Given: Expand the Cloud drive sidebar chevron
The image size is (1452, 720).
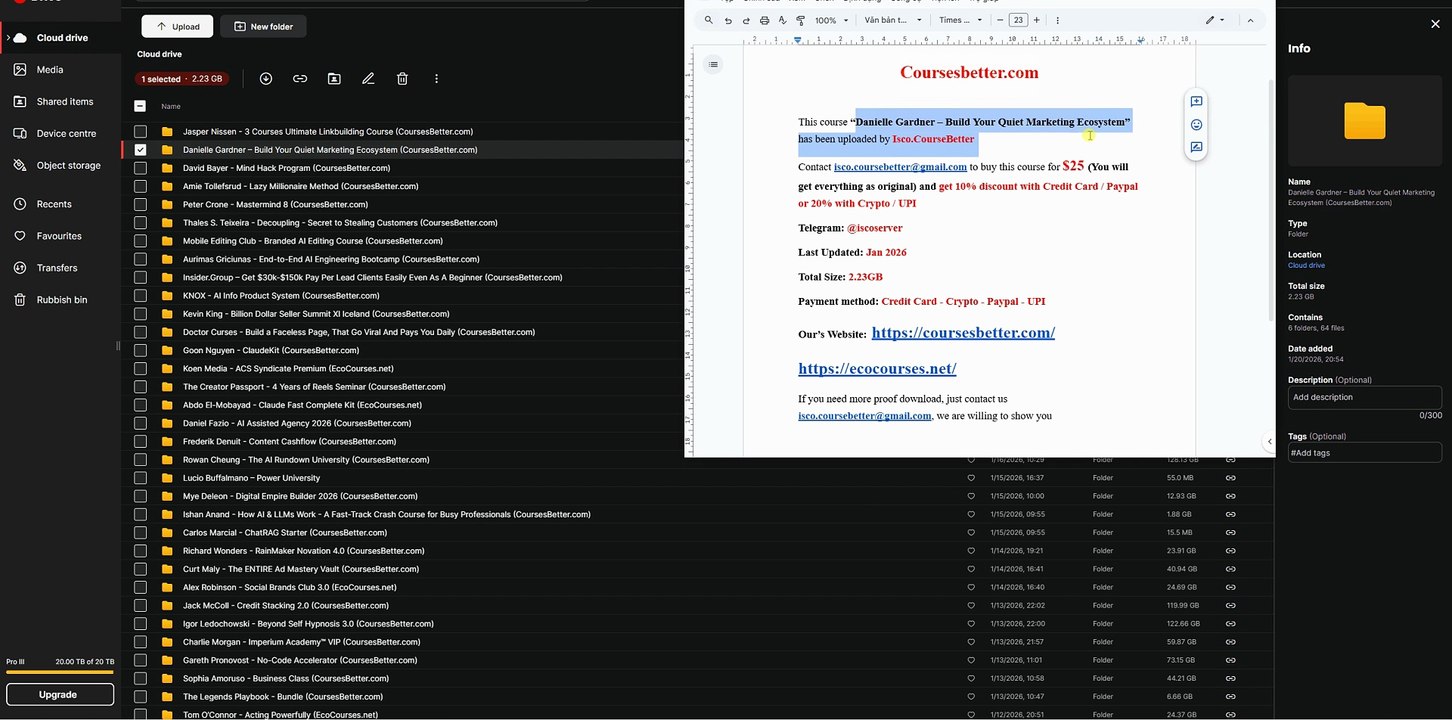Looking at the screenshot, I should click(x=8, y=38).
